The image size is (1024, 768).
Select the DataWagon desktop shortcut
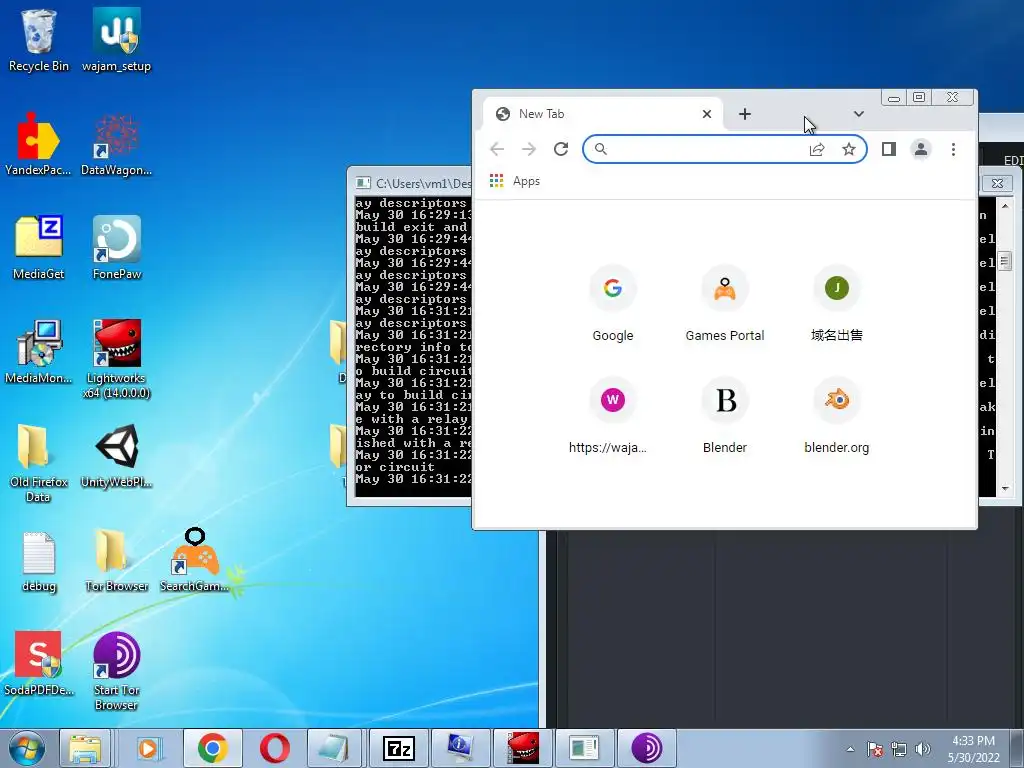(116, 144)
